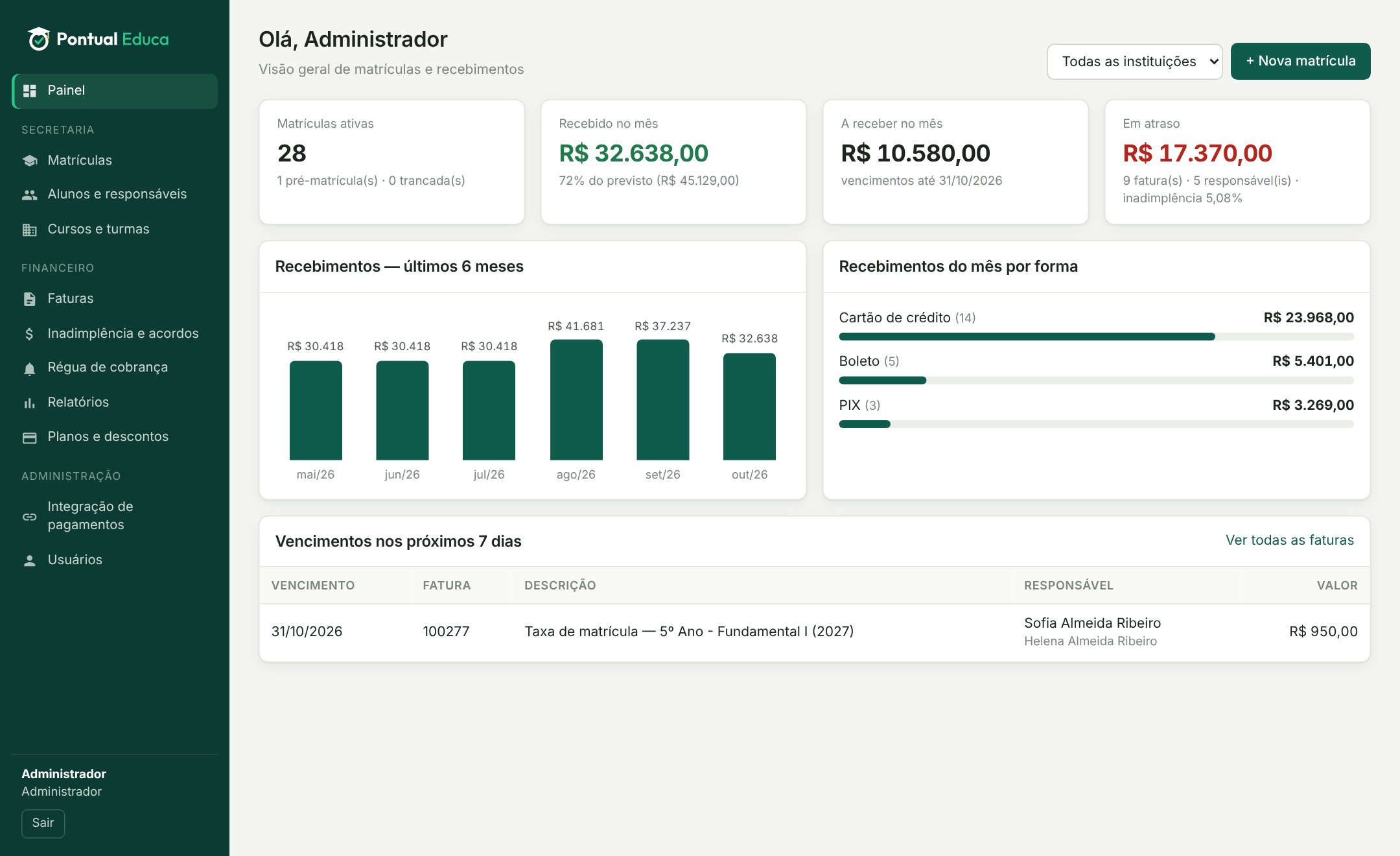Click the Matrículas ativas card
The width and height of the screenshot is (1400, 856).
pyautogui.click(x=391, y=162)
